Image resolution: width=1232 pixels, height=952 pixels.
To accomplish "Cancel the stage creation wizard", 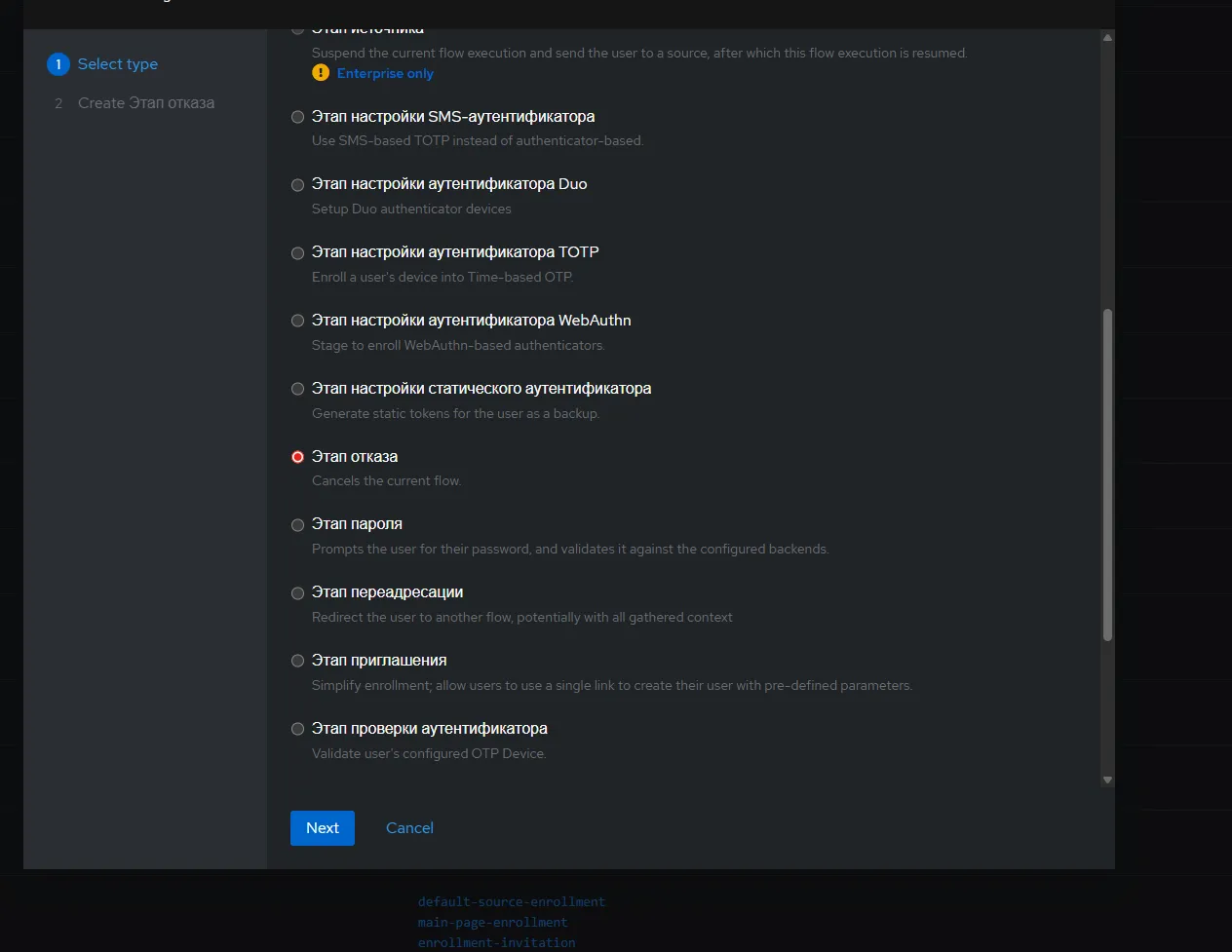I will tap(409, 828).
